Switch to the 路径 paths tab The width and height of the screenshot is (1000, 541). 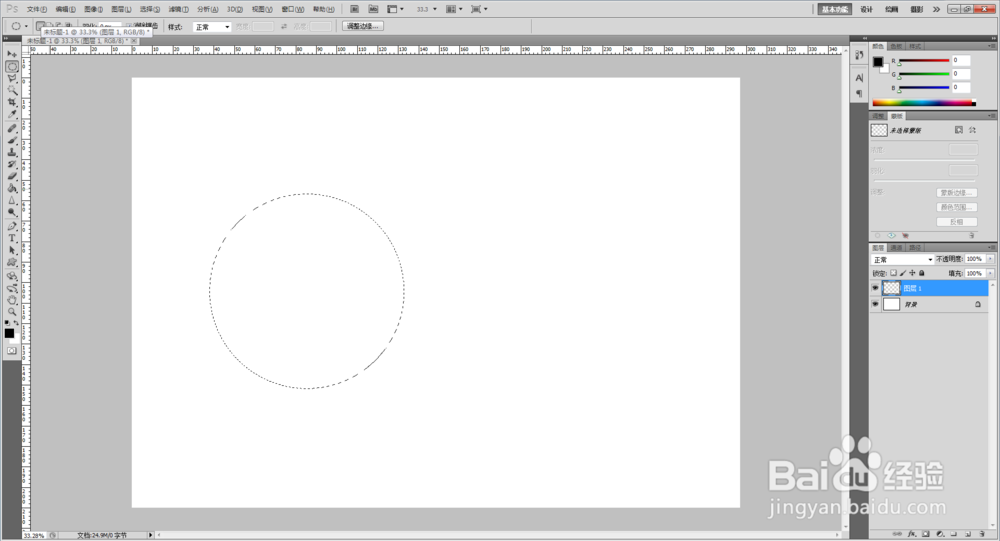[x=915, y=248]
